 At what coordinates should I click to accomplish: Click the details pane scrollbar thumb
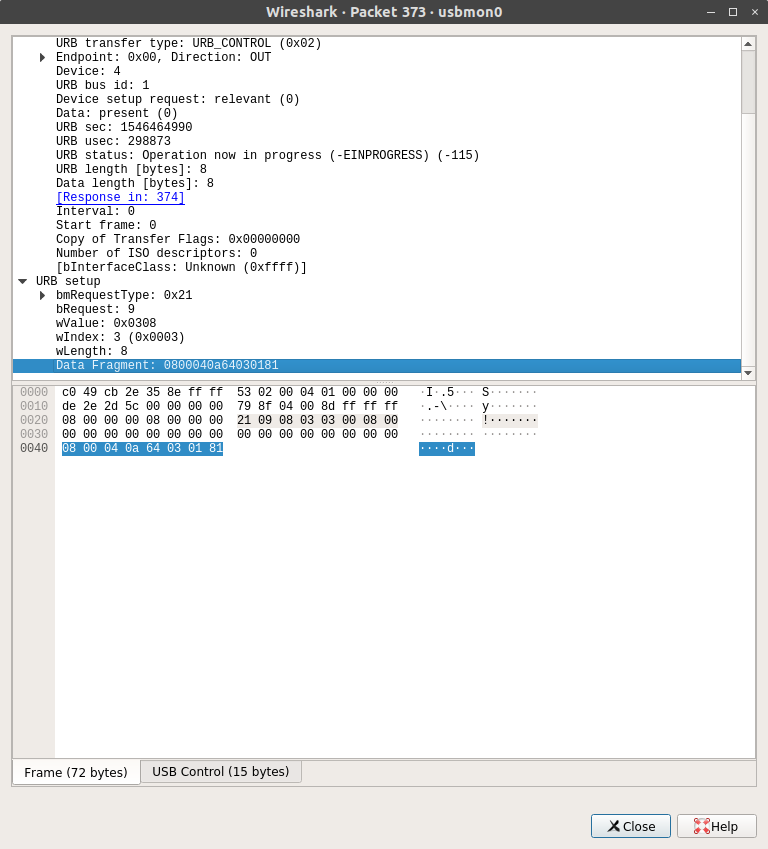pos(748,82)
